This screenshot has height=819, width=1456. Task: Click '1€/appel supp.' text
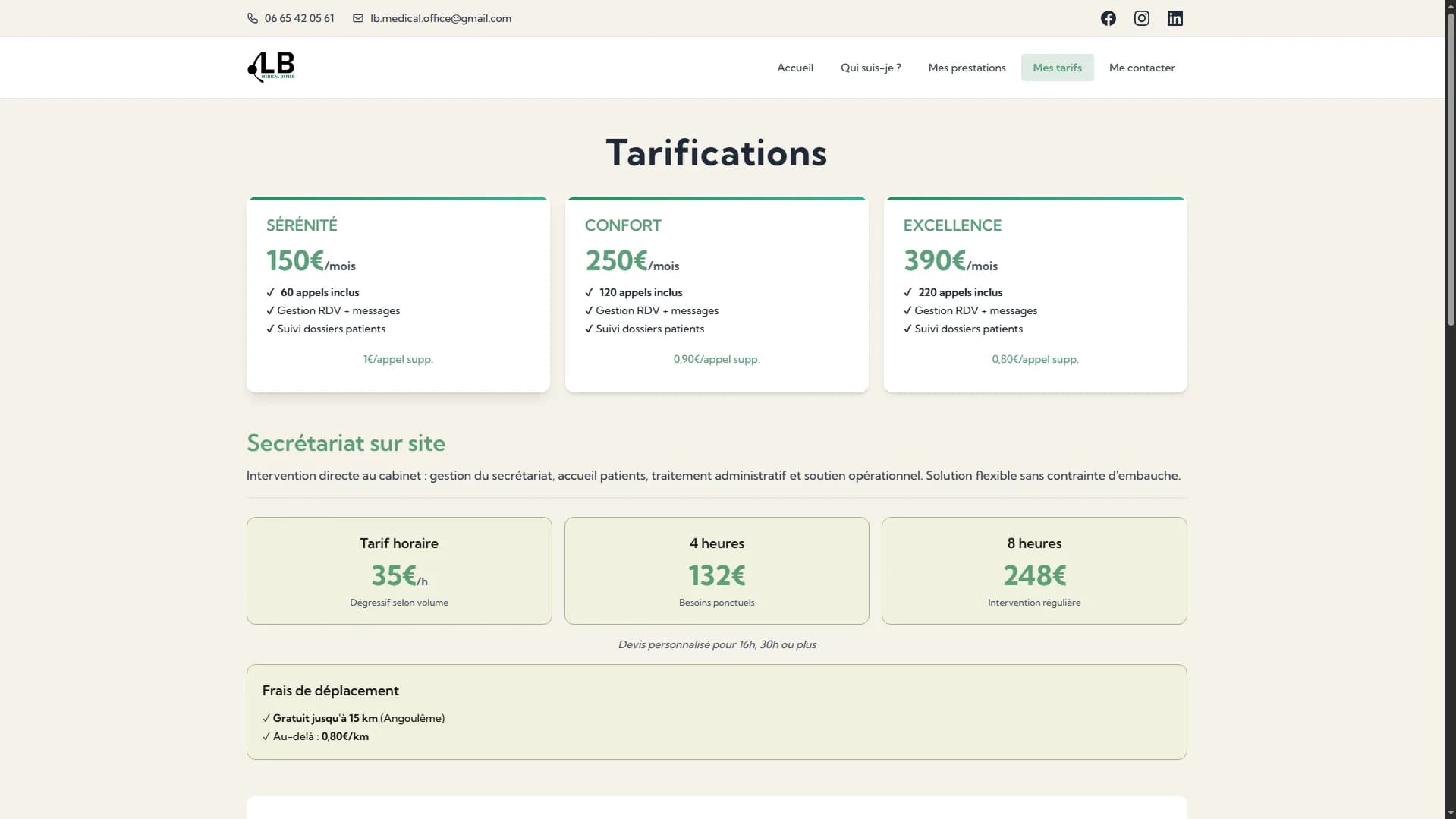[x=398, y=359]
